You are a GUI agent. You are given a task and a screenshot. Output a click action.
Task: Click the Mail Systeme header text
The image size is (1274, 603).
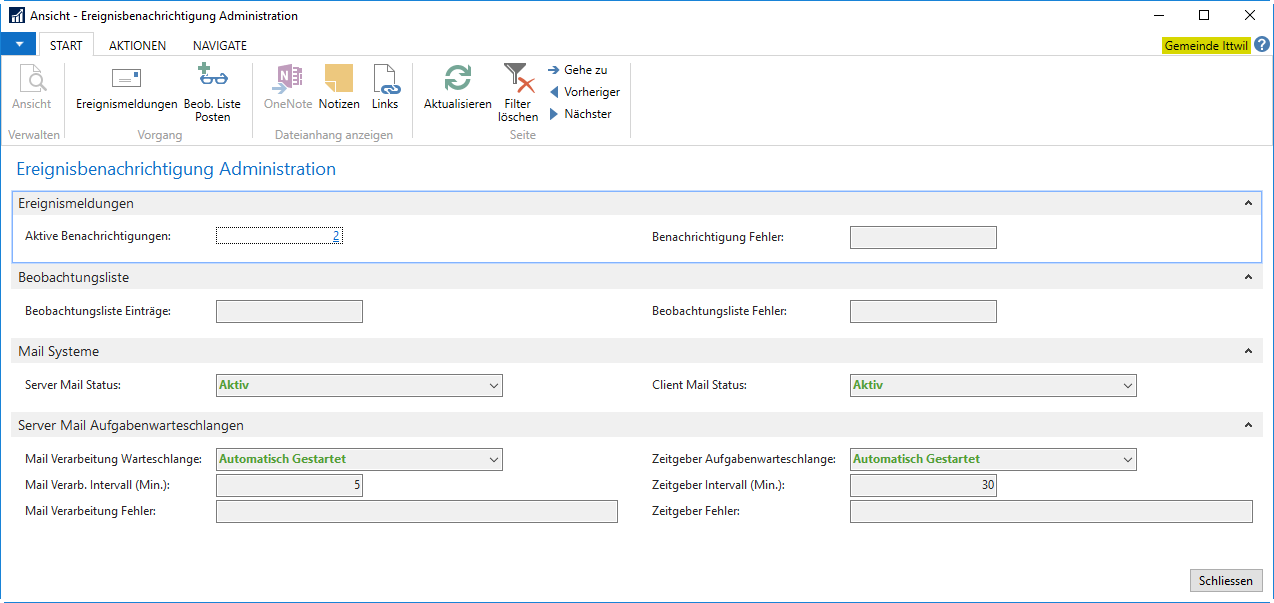coord(59,351)
